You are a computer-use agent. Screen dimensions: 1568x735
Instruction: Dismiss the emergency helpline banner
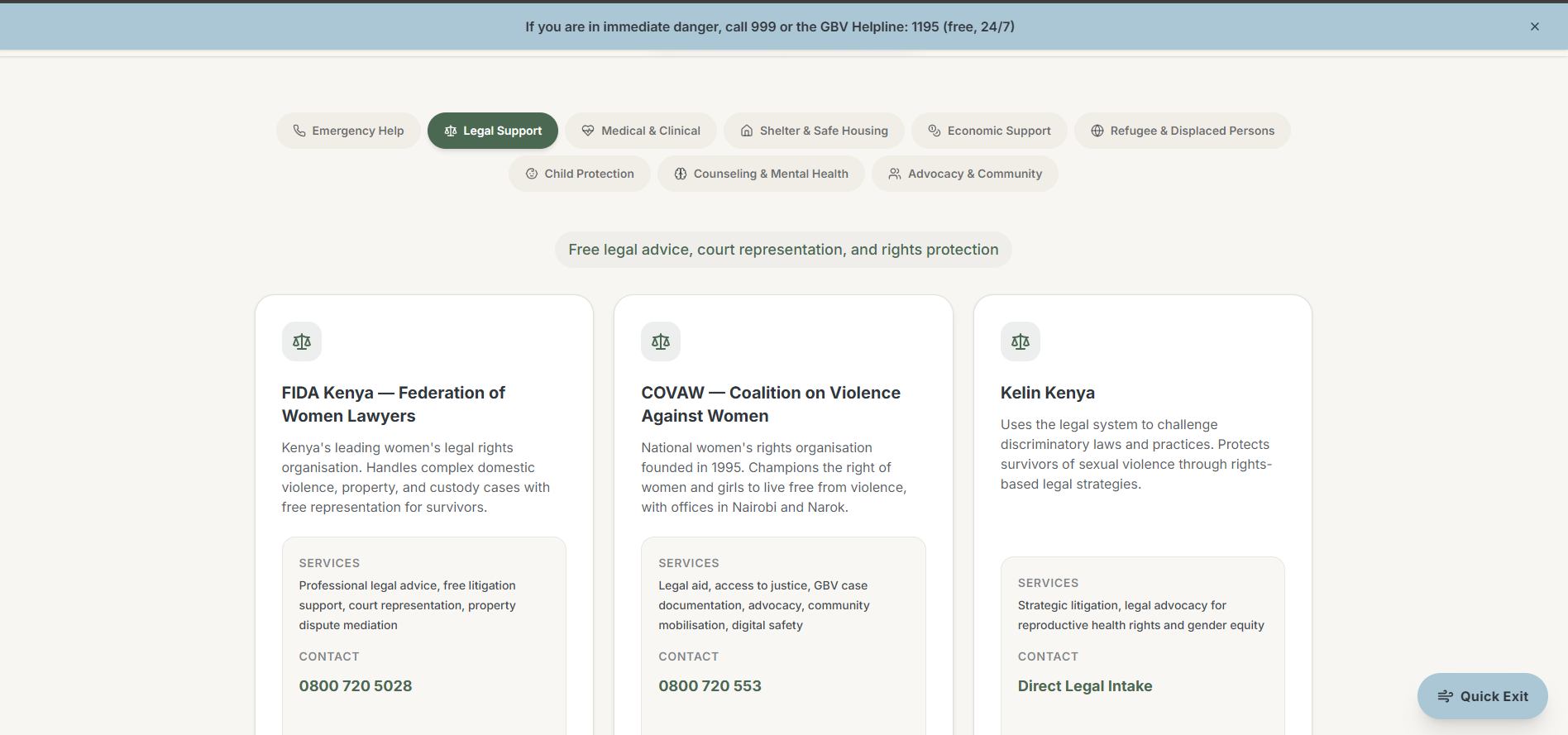point(1535,26)
